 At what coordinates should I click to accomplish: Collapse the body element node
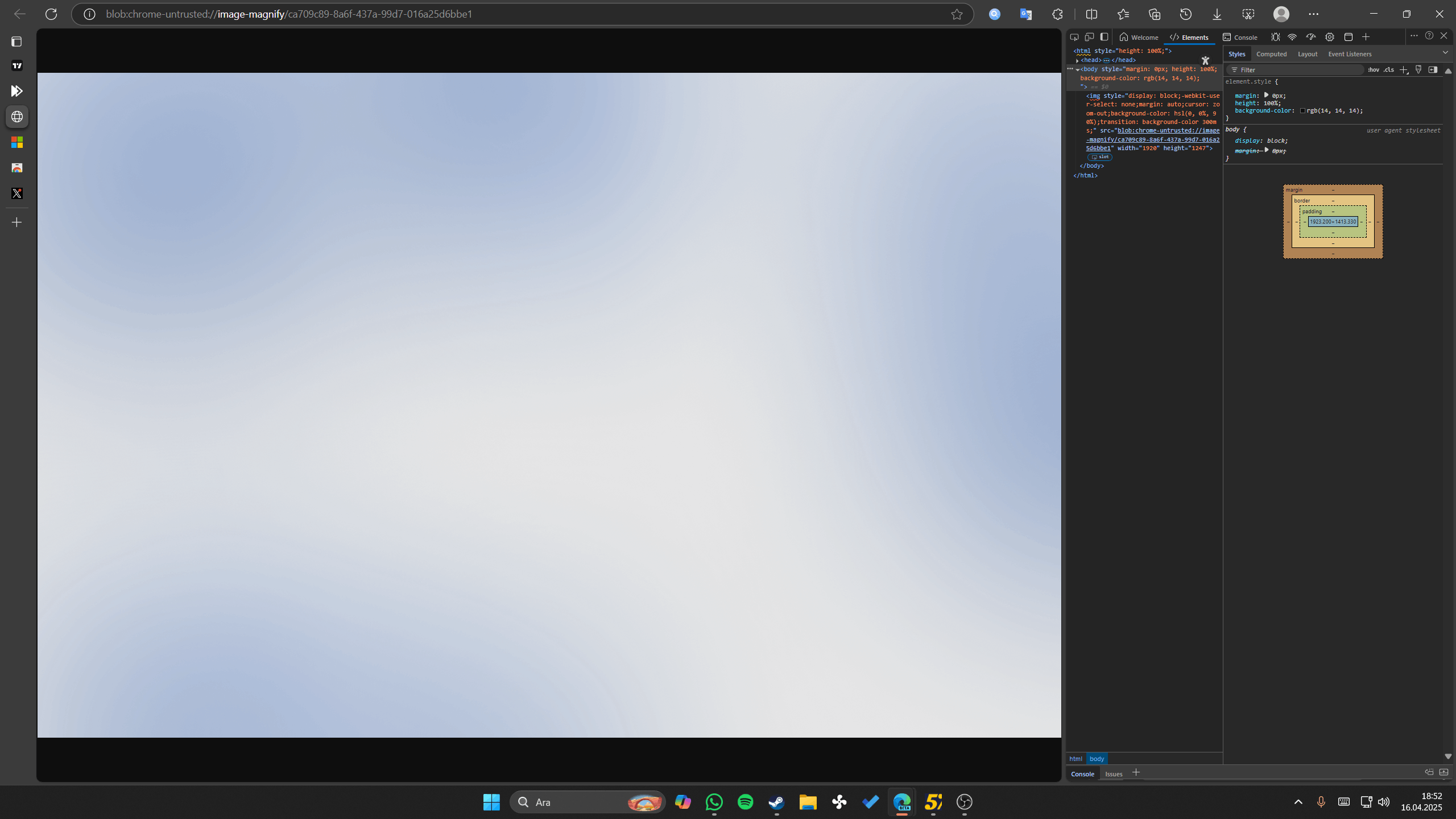1078,69
